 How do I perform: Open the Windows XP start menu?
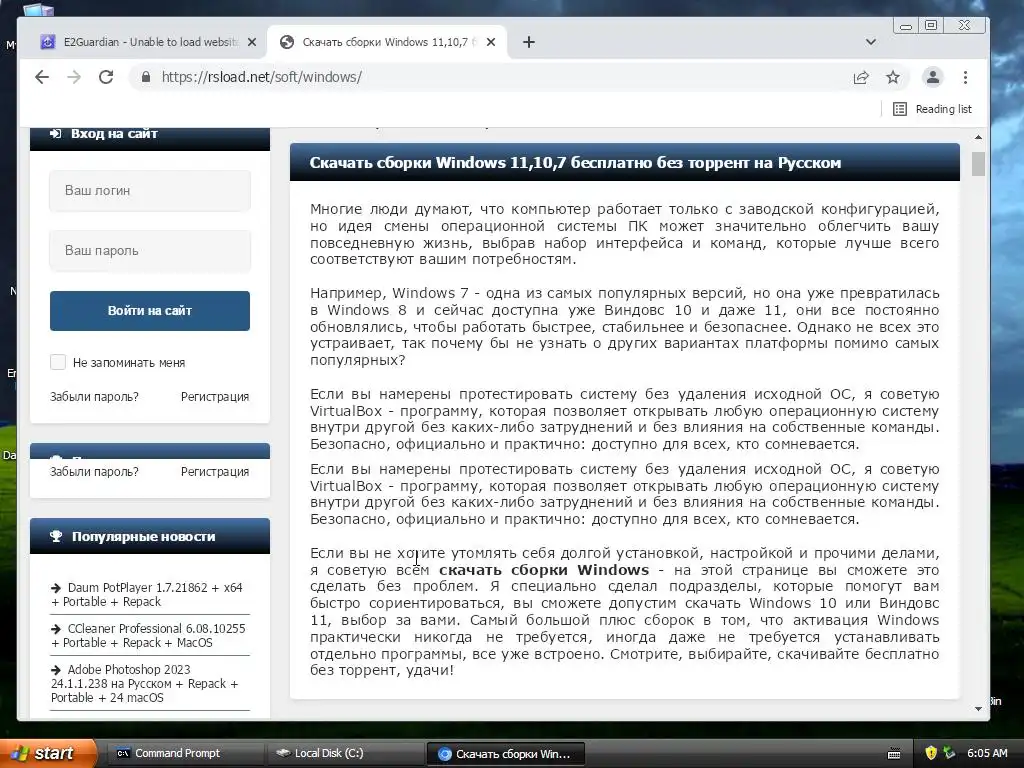click(x=47, y=753)
